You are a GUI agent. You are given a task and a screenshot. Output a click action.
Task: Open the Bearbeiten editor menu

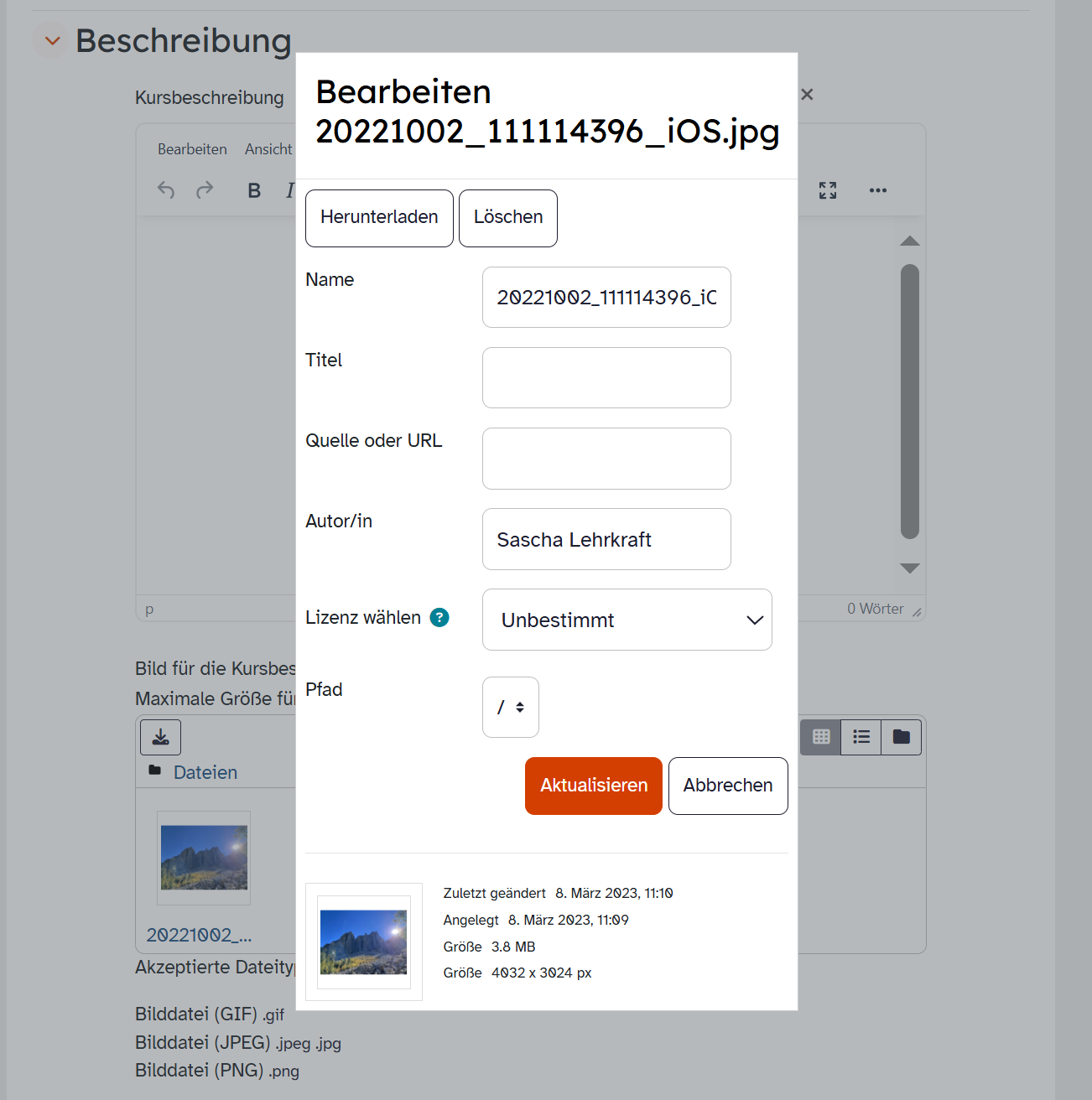pos(192,149)
